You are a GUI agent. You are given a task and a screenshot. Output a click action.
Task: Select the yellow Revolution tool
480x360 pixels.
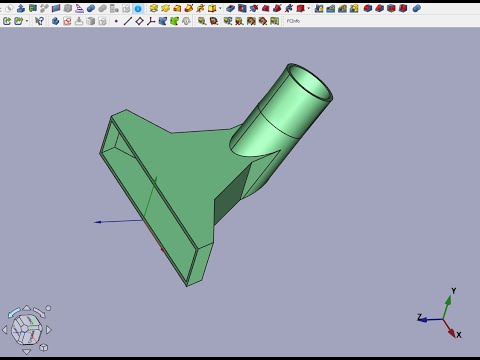[166, 8]
